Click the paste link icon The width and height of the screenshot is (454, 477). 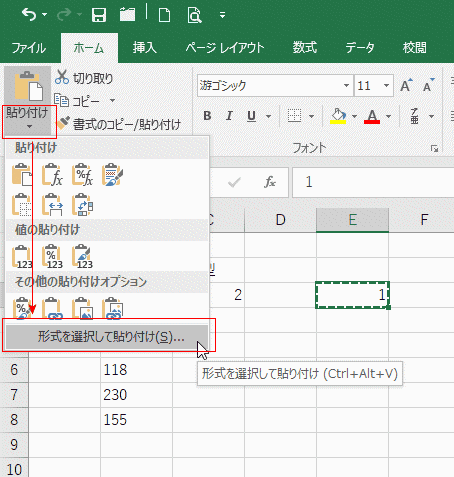click(x=52, y=308)
